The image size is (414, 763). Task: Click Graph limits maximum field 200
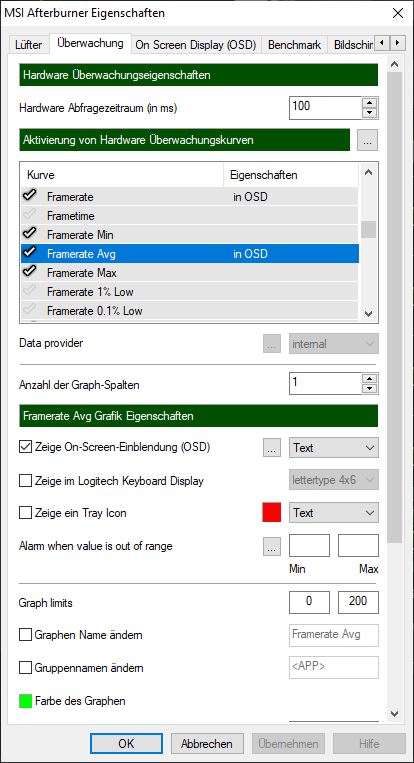358,602
